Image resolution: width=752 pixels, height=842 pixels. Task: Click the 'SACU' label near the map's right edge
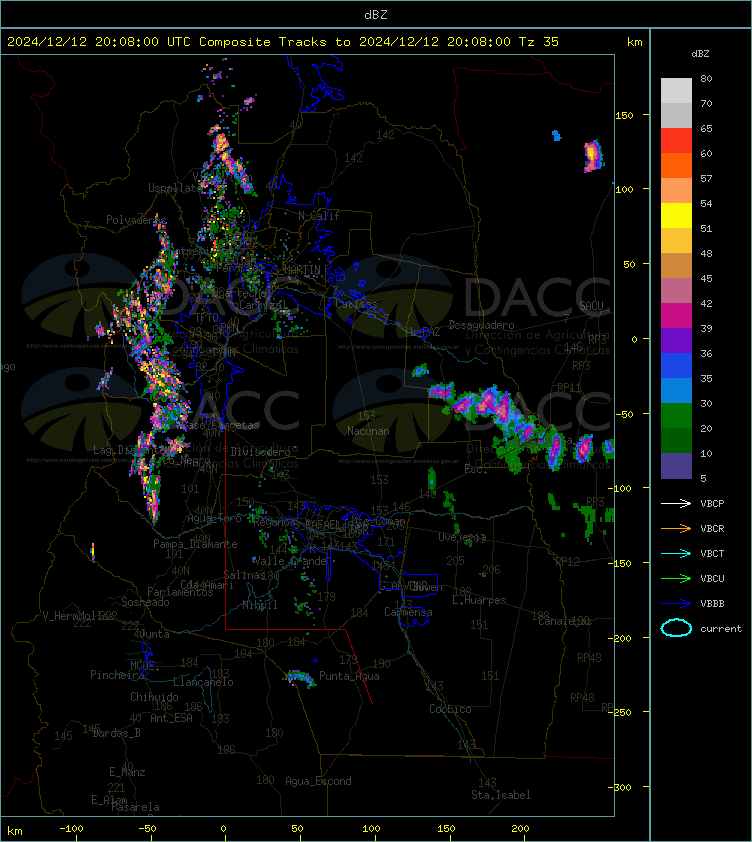591,306
